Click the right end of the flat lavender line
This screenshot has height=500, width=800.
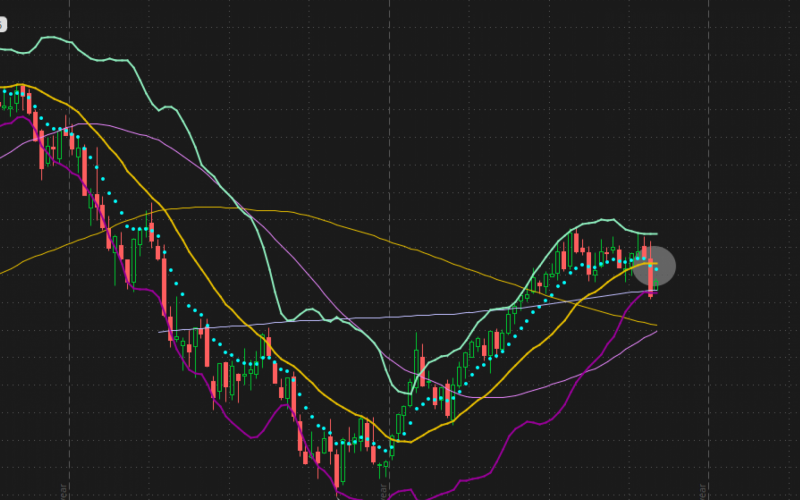[x=650, y=291]
